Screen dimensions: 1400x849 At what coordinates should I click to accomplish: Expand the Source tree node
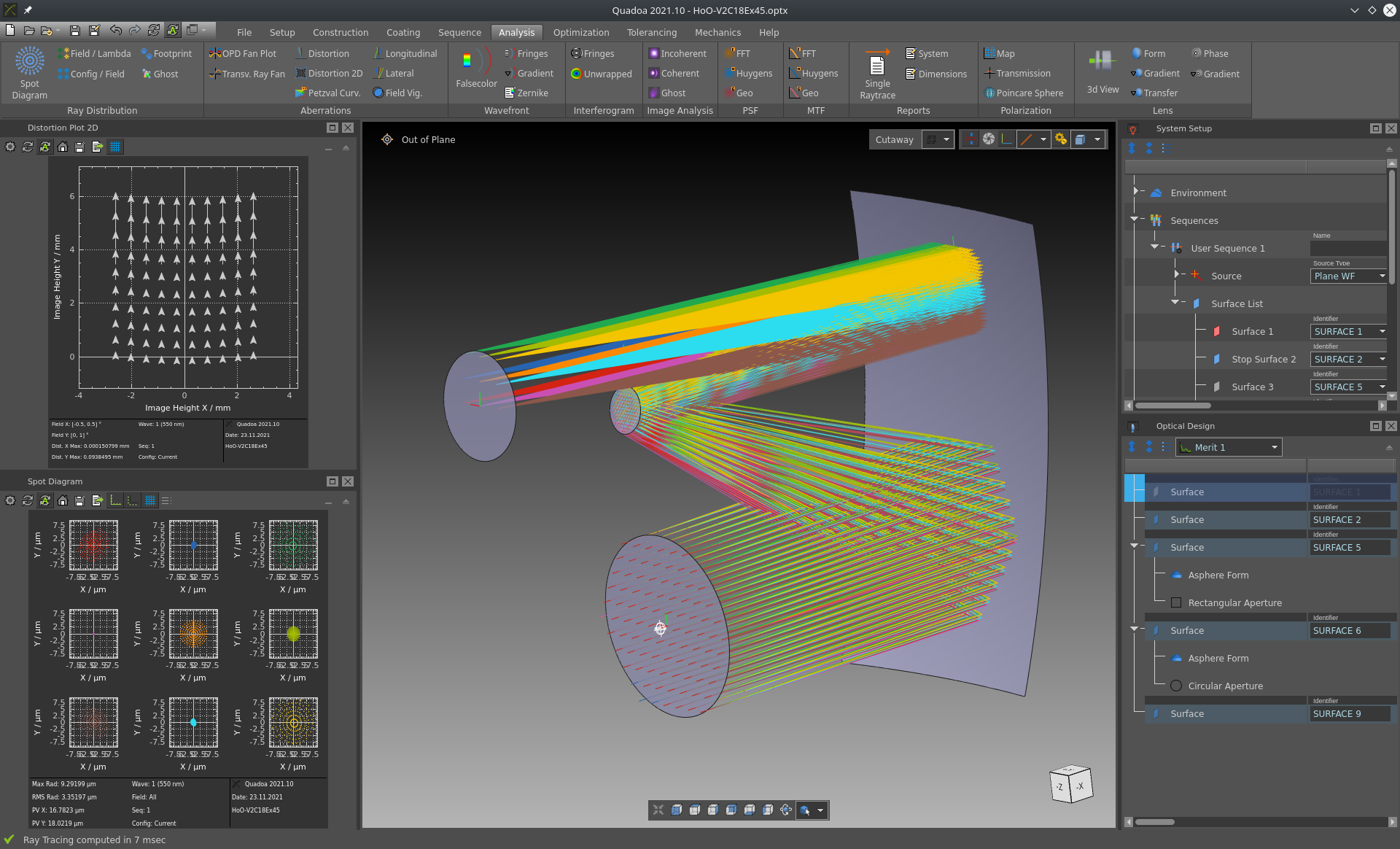(x=1176, y=275)
